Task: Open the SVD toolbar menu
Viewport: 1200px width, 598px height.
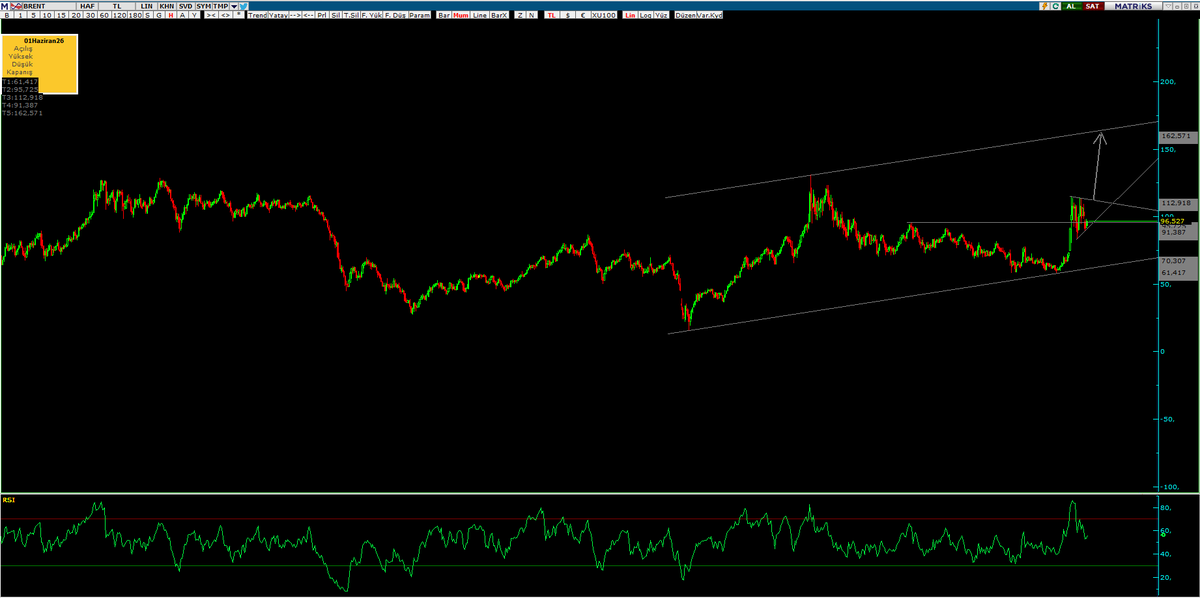Action: (x=185, y=6)
